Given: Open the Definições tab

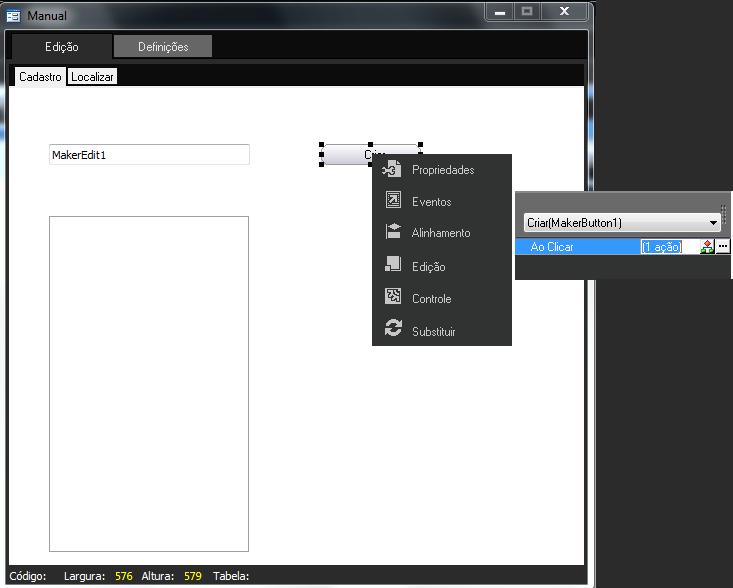Looking at the screenshot, I should coord(162,47).
